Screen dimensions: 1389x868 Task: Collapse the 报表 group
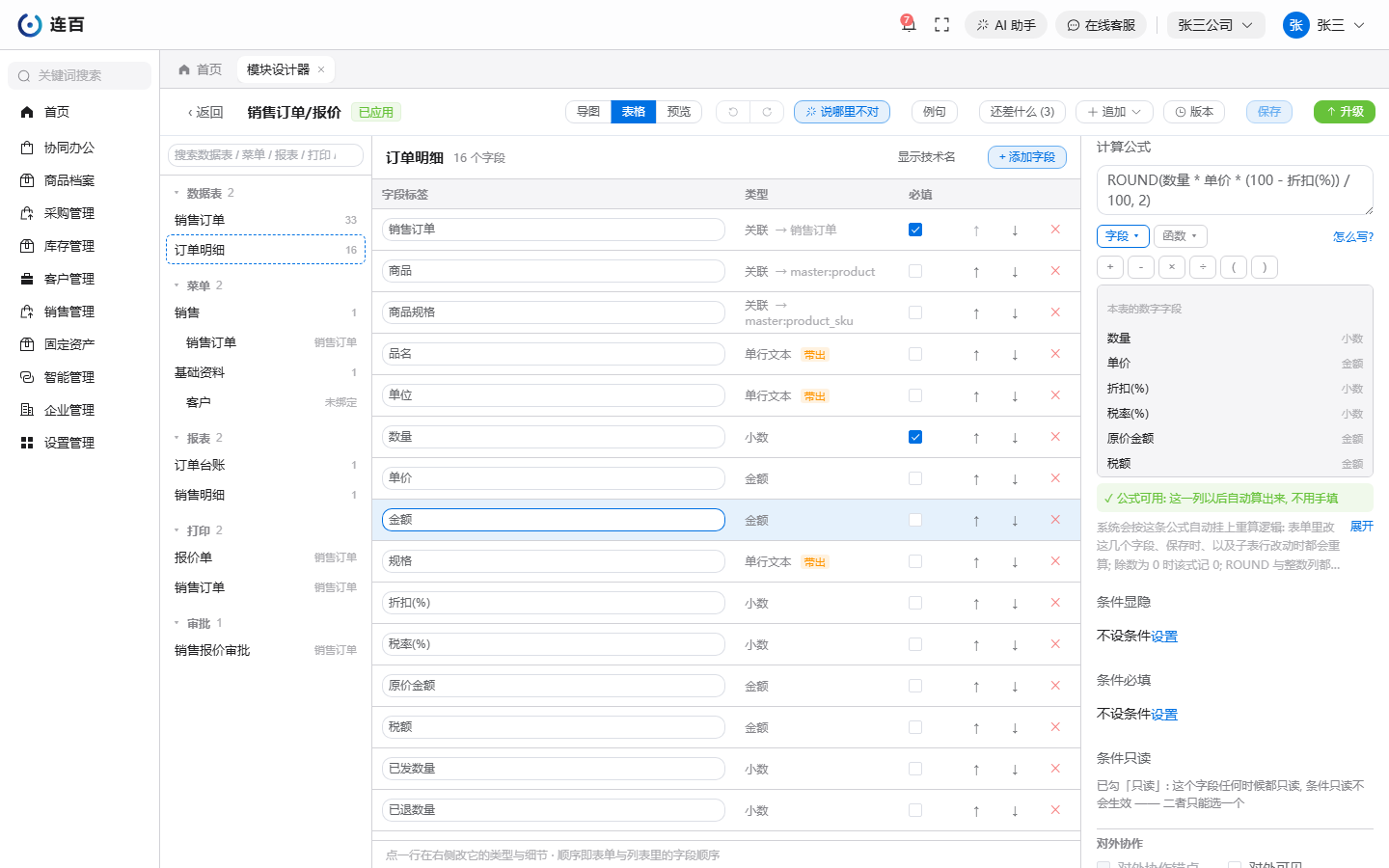click(177, 438)
